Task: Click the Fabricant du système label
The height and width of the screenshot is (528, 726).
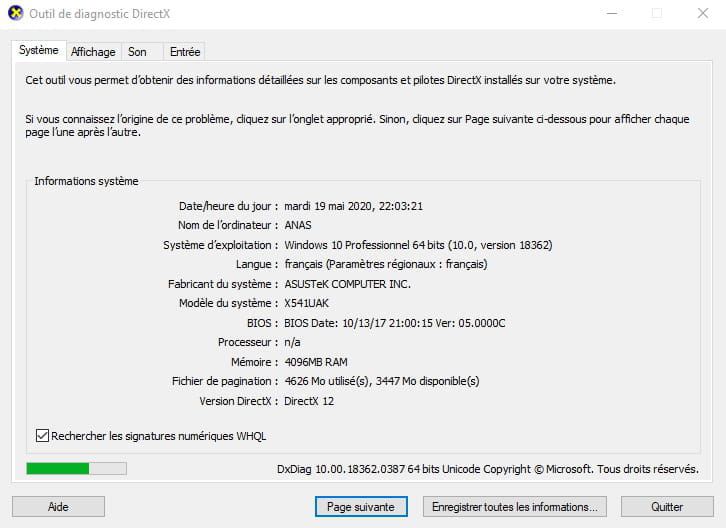Action: pos(223,284)
